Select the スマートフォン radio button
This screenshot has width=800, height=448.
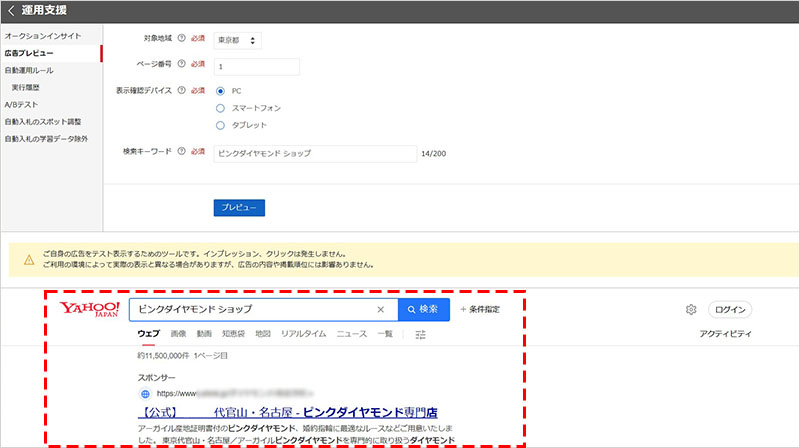point(221,108)
